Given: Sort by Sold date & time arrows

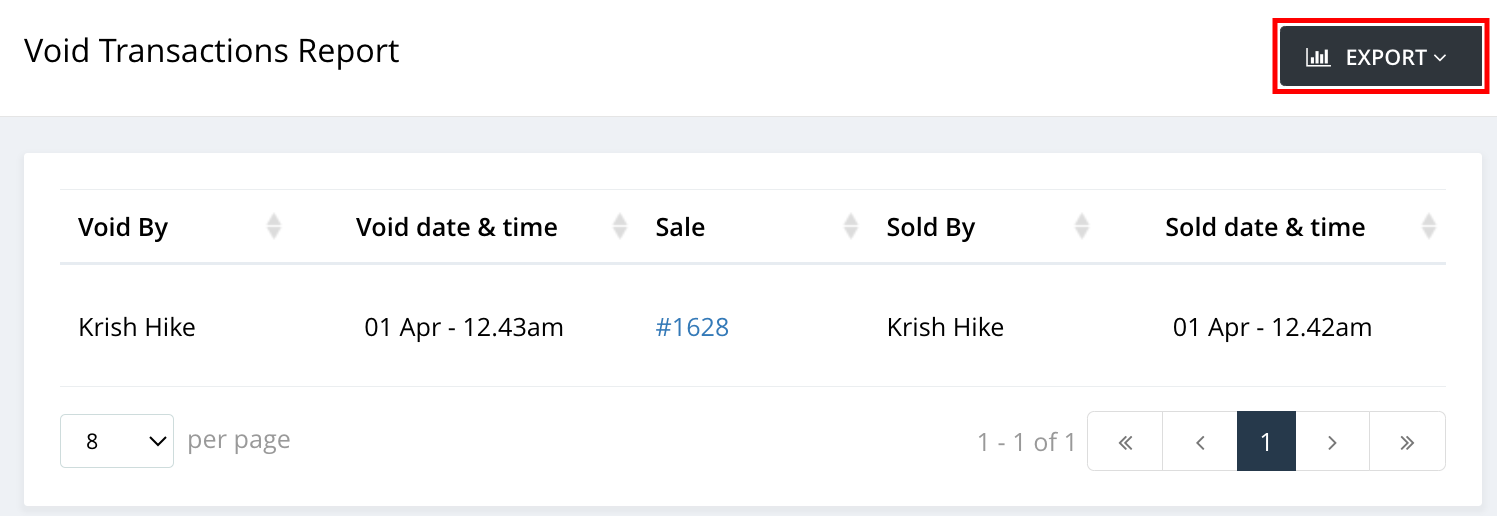Looking at the screenshot, I should [x=1429, y=227].
